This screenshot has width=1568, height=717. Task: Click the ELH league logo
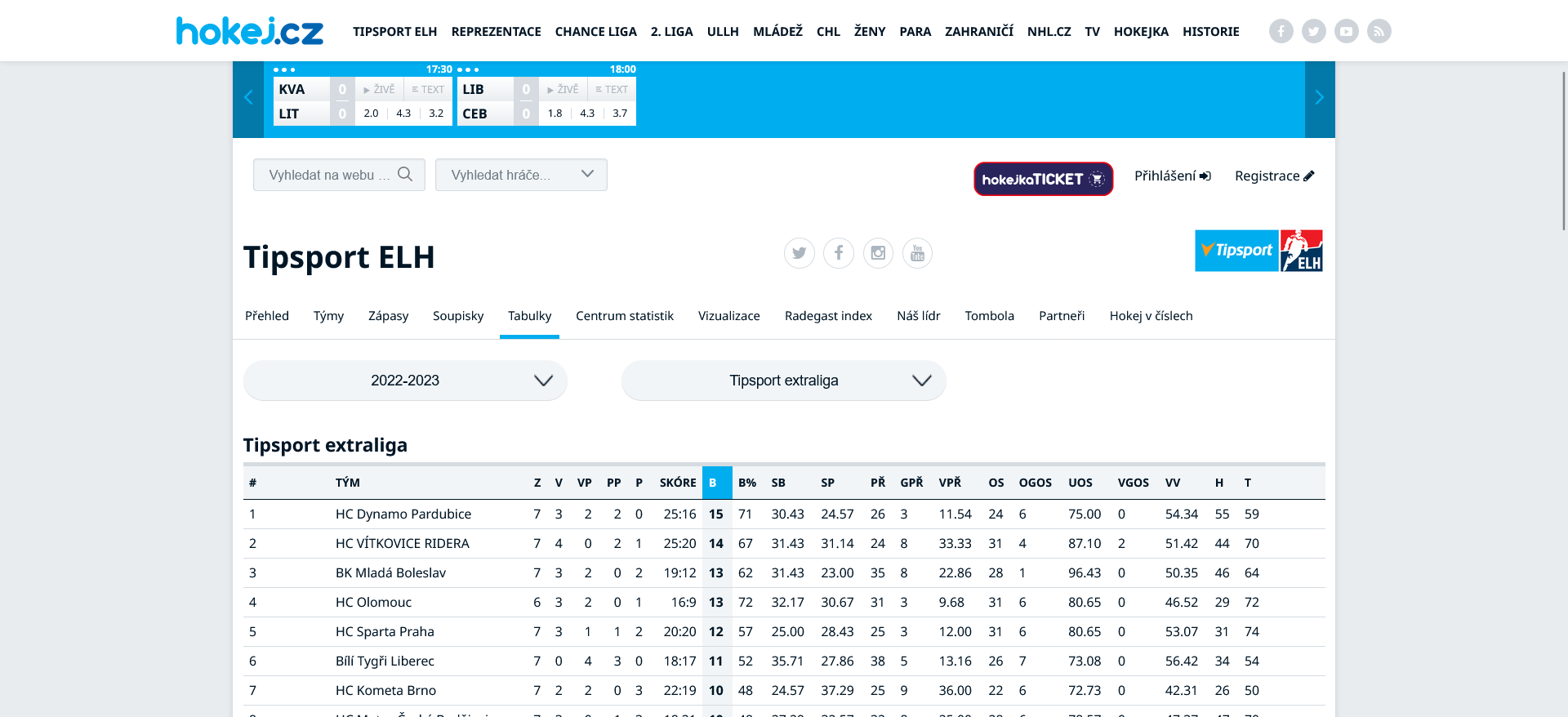pos(1302,251)
